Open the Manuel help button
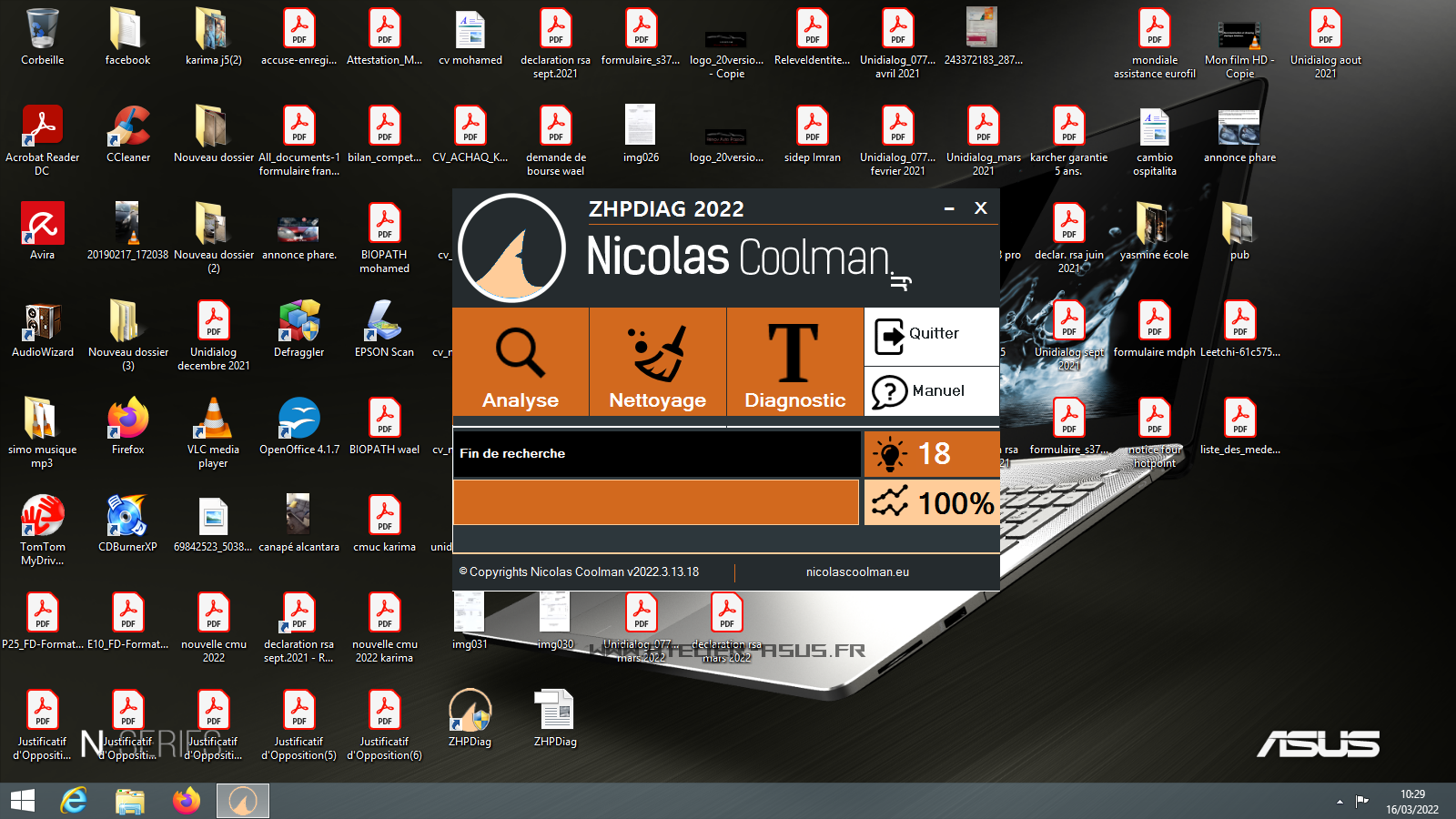Viewport: 1456px width, 819px height. 931,392
